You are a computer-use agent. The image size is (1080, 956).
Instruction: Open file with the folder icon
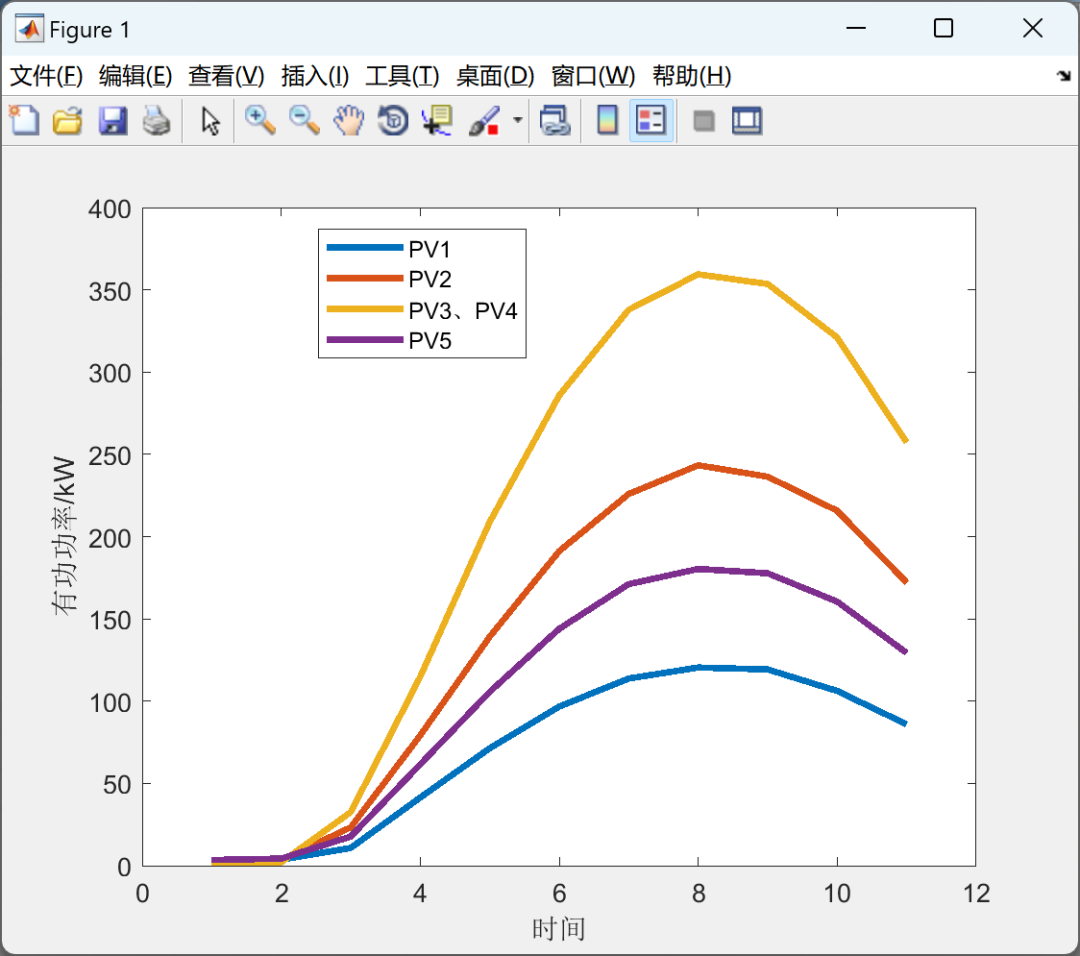(68, 121)
